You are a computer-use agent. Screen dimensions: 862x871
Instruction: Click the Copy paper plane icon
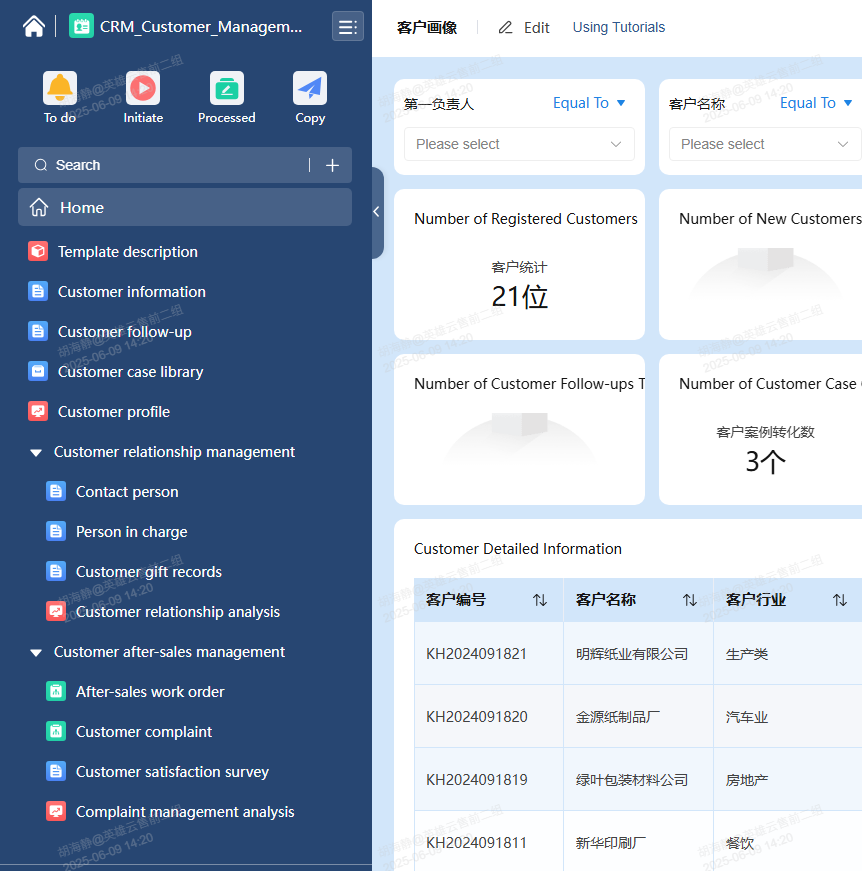pyautogui.click(x=310, y=89)
